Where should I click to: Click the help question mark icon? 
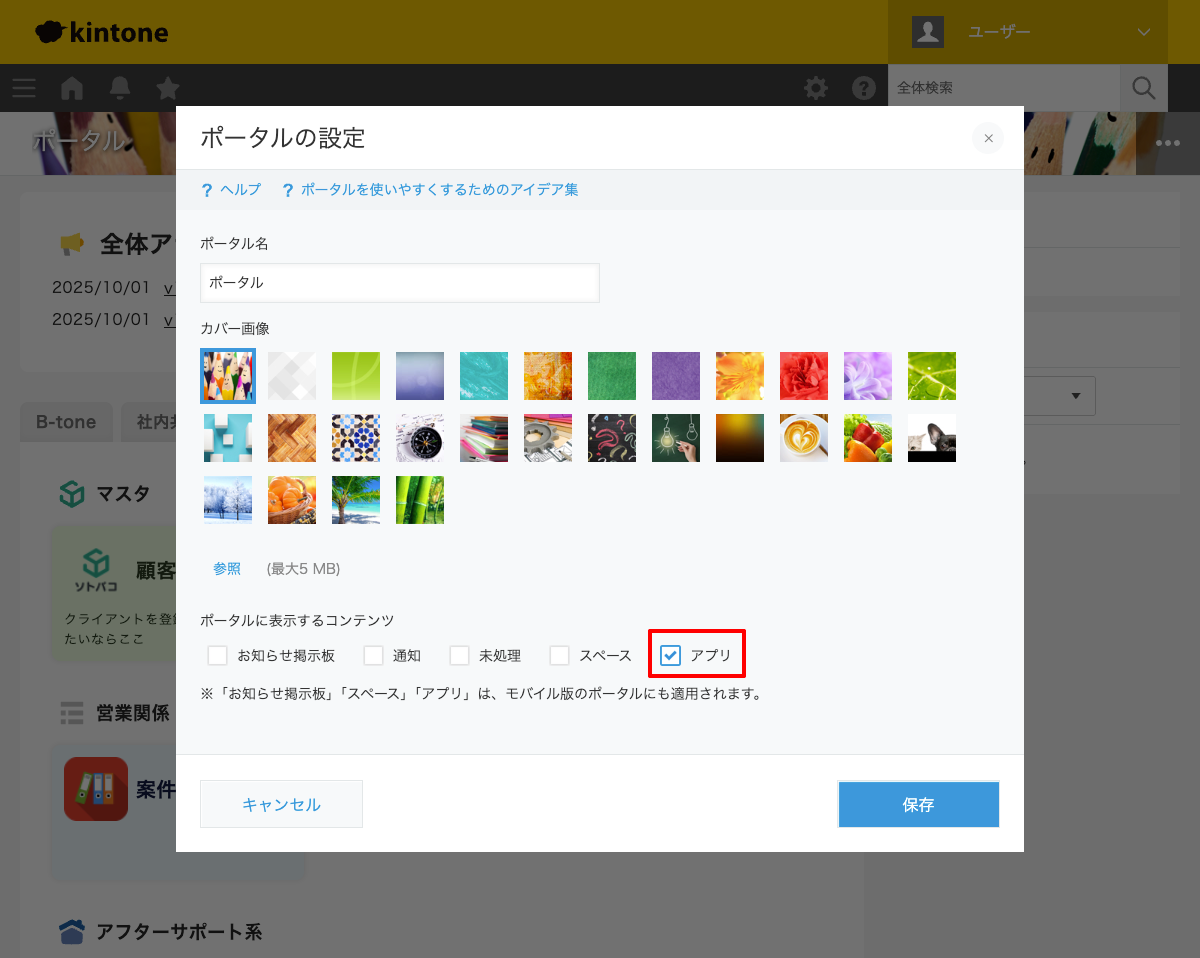863,88
